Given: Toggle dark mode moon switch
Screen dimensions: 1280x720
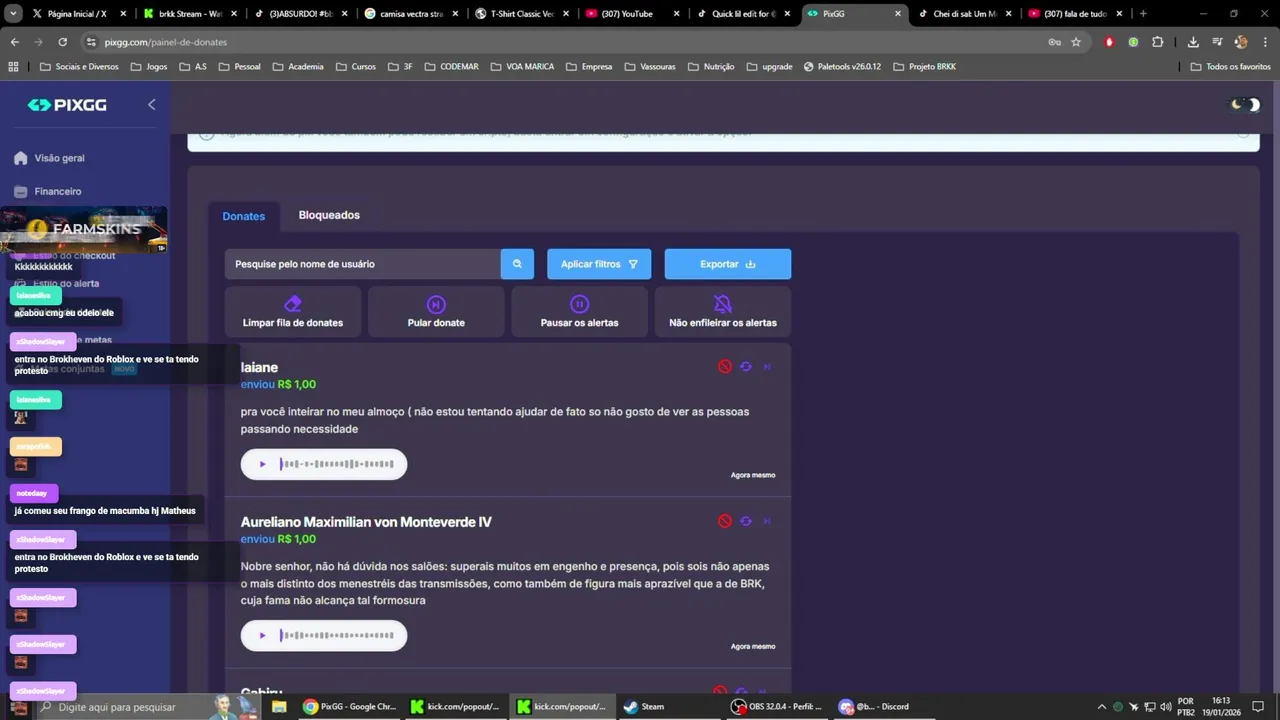Looking at the screenshot, I should click(1245, 104).
